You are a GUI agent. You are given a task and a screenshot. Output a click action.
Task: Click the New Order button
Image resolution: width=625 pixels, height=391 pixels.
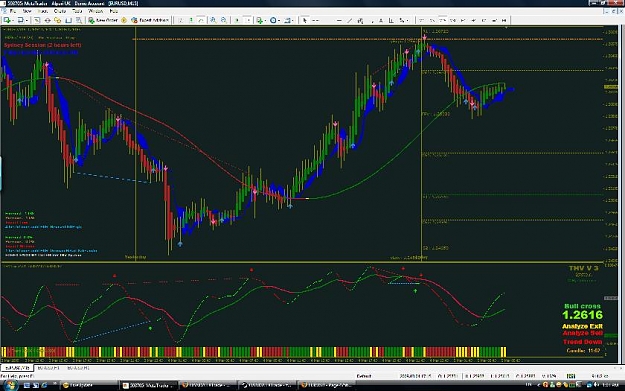[x=103, y=20]
